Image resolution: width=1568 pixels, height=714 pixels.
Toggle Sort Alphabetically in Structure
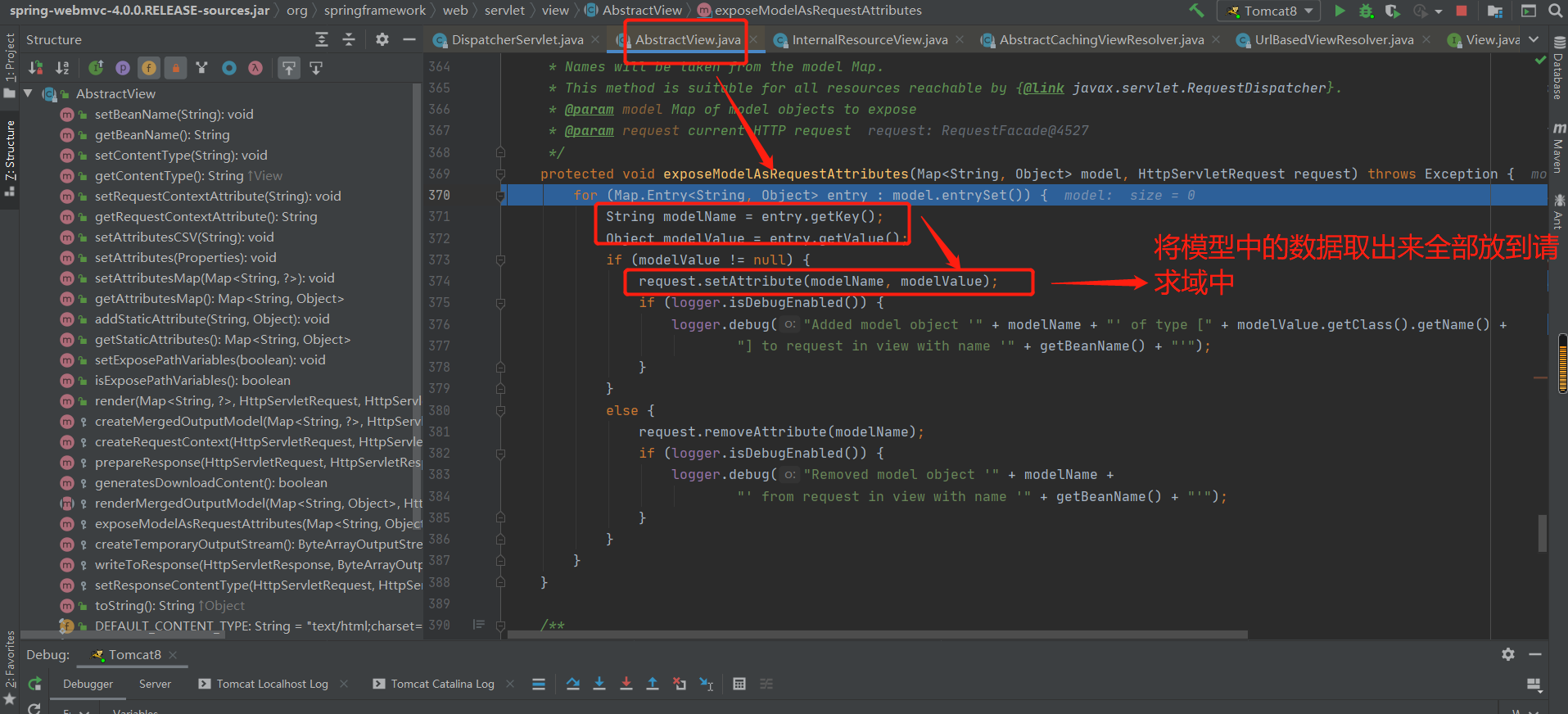pos(62,68)
